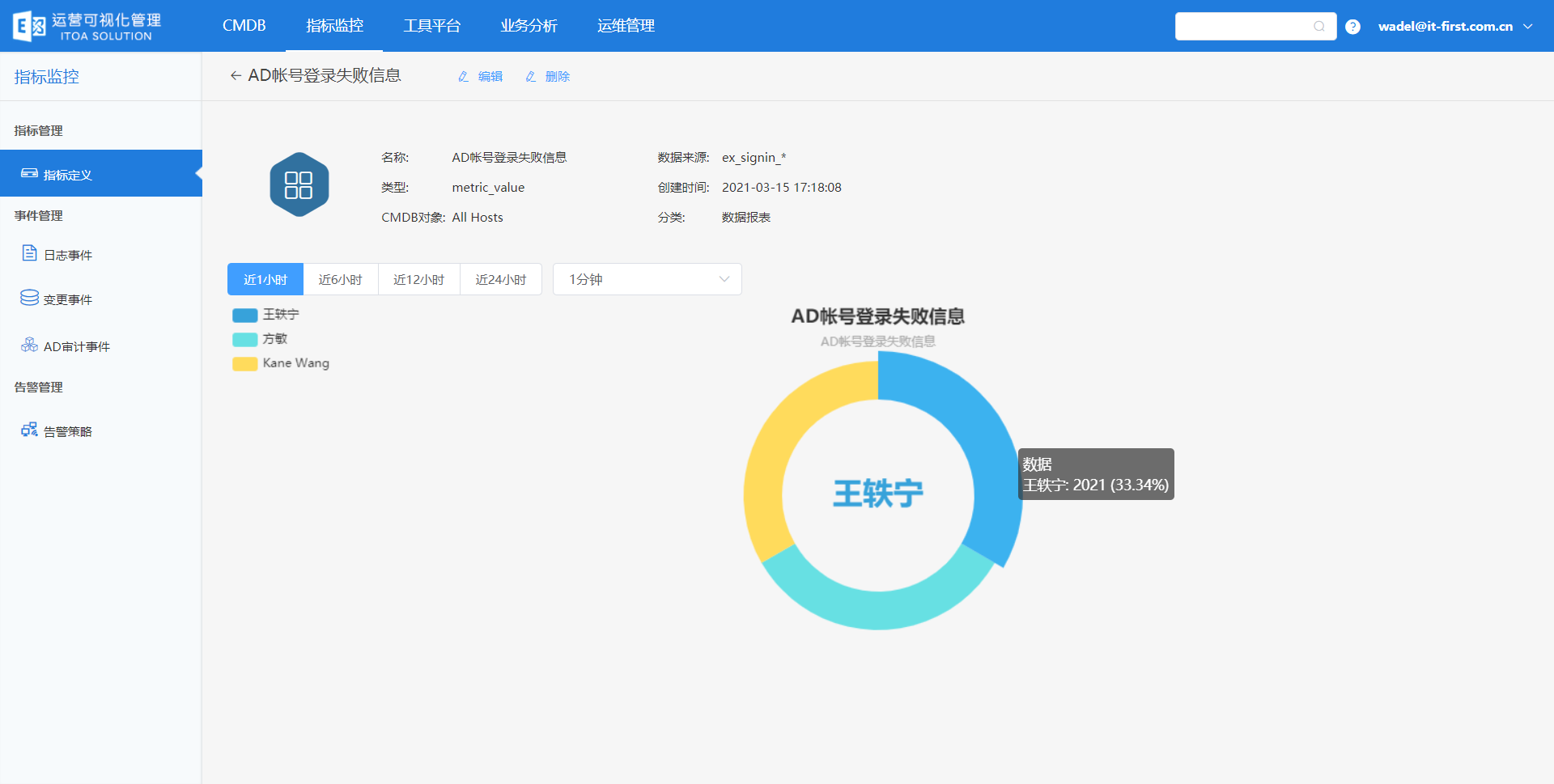Open the 1分钟 interval dropdown
1554x784 pixels.
(x=647, y=279)
